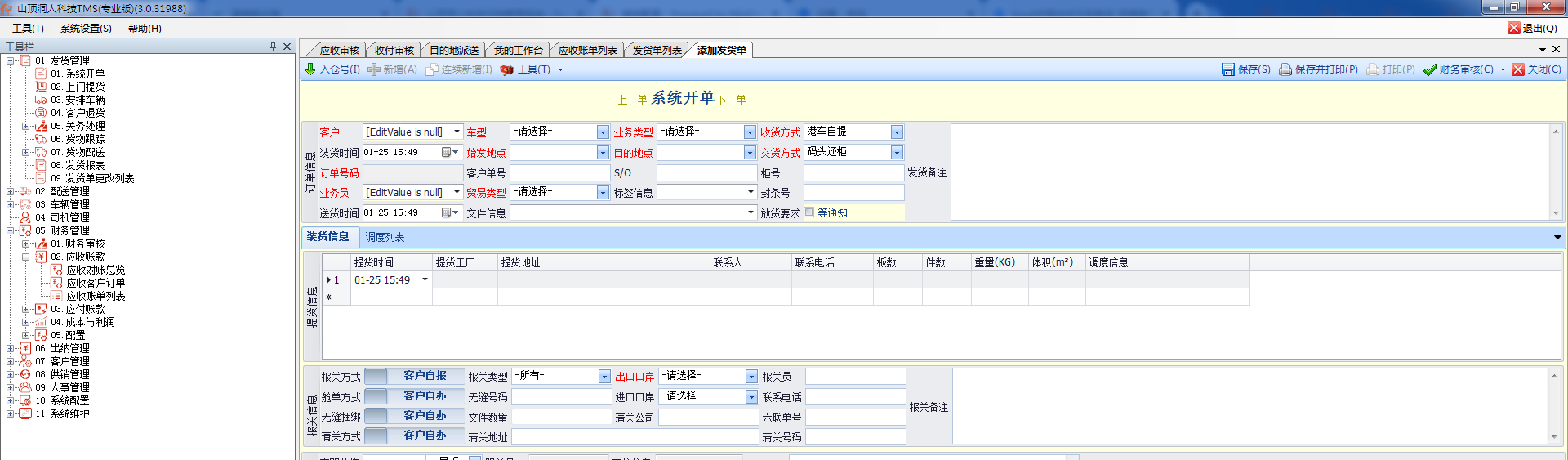
Task: Click the red 退出 icon at top right
Action: click(1513, 28)
